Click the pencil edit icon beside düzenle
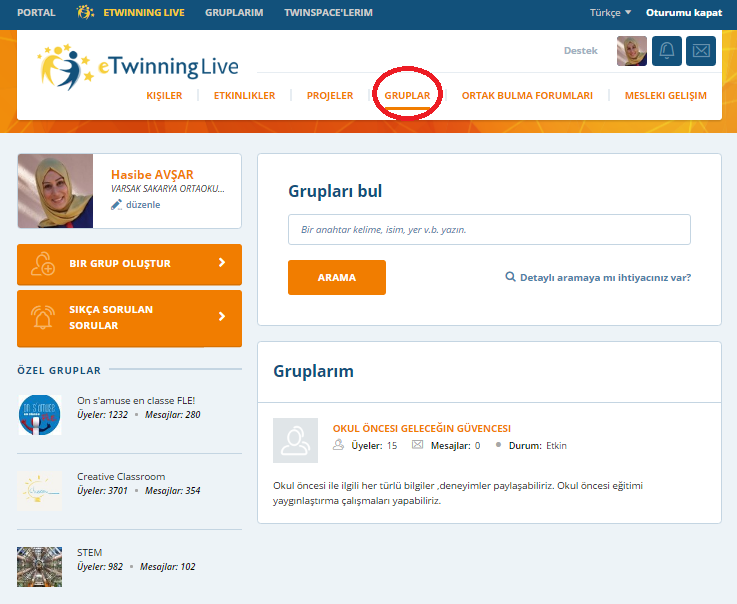 [116, 204]
